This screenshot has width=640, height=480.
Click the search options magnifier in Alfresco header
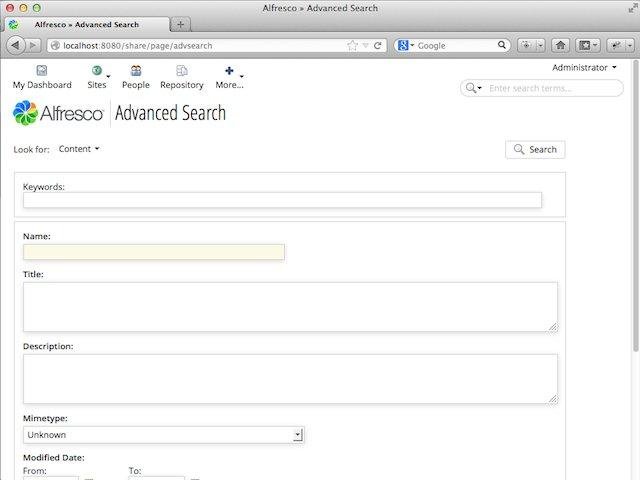coord(473,88)
